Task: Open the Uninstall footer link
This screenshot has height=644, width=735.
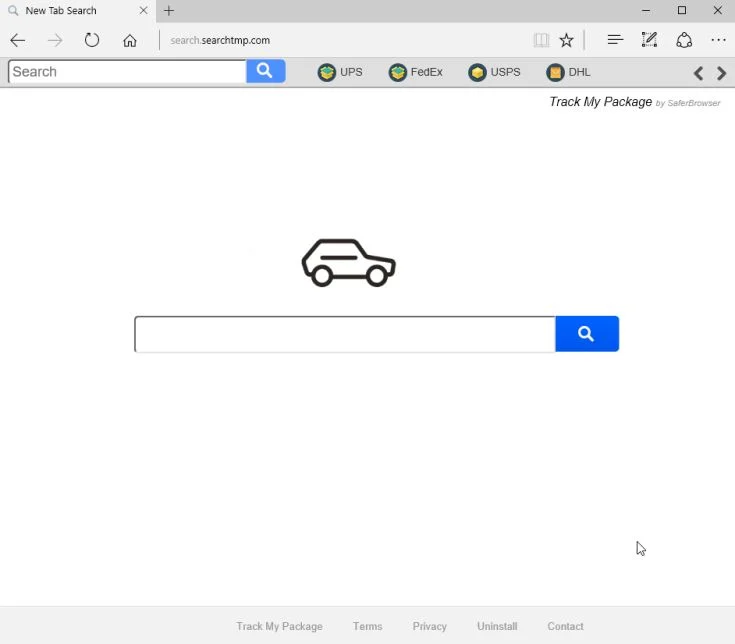Action: point(497,626)
